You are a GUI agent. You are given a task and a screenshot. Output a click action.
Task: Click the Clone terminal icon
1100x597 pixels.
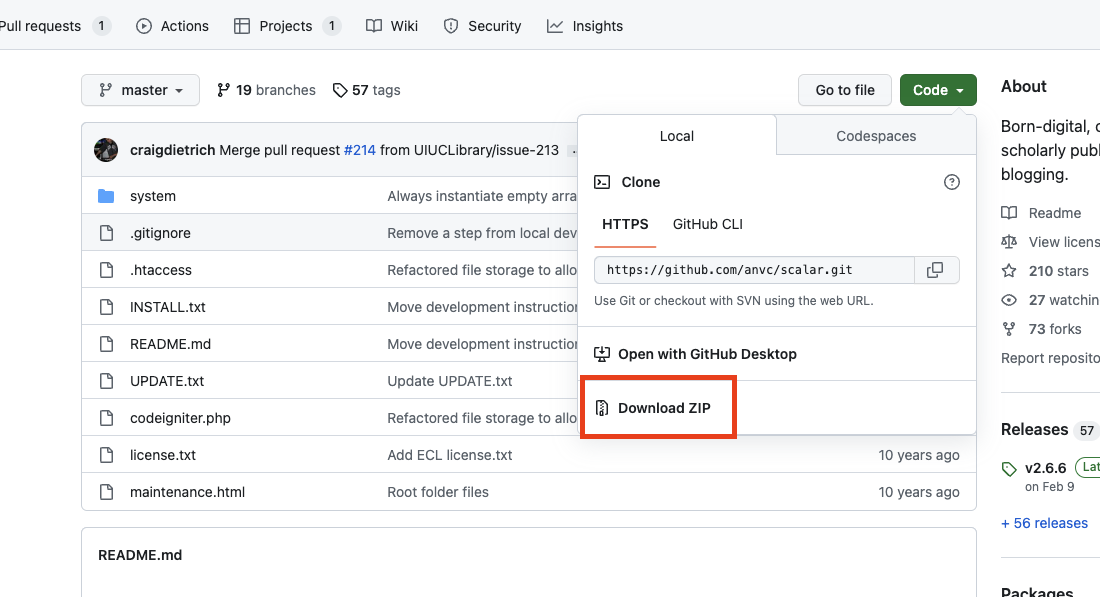[x=602, y=182]
